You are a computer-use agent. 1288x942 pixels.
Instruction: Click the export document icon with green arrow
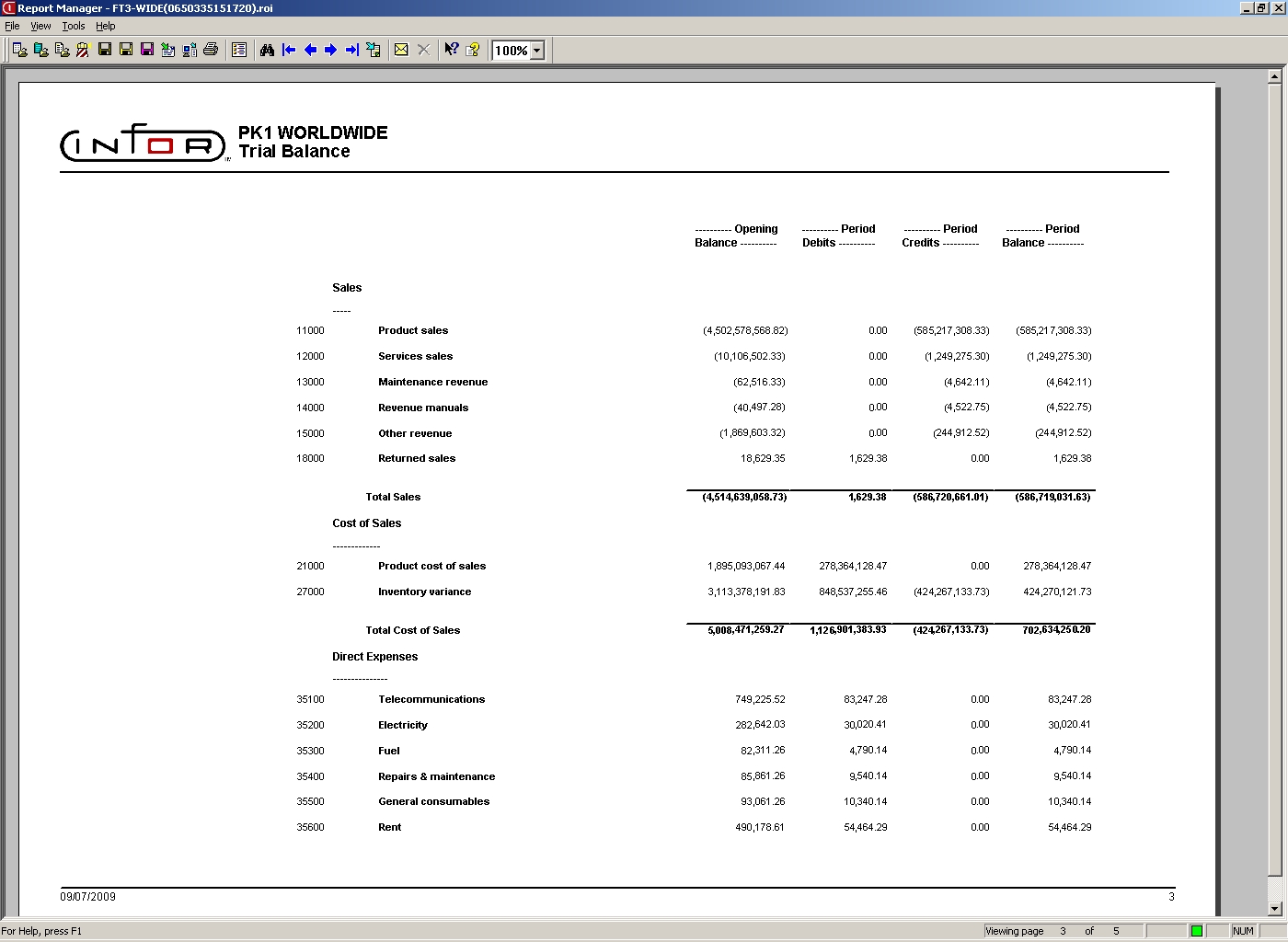tap(168, 50)
